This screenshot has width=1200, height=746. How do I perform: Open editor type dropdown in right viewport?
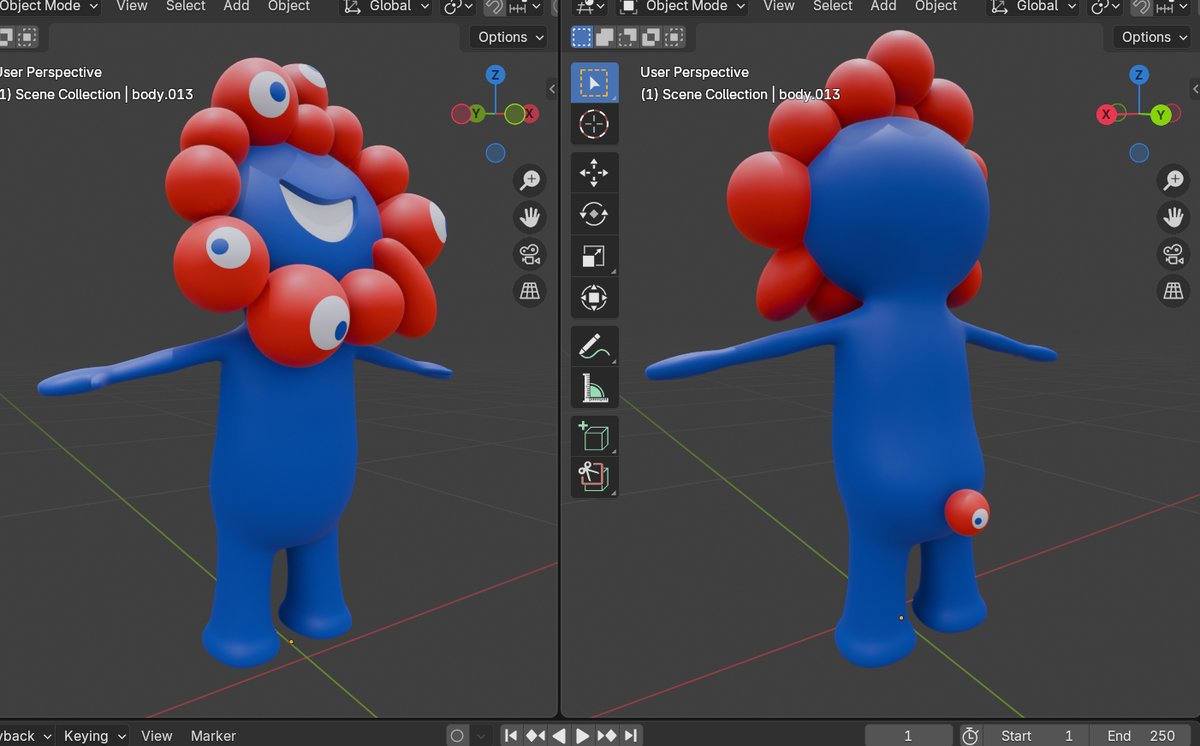(589, 7)
